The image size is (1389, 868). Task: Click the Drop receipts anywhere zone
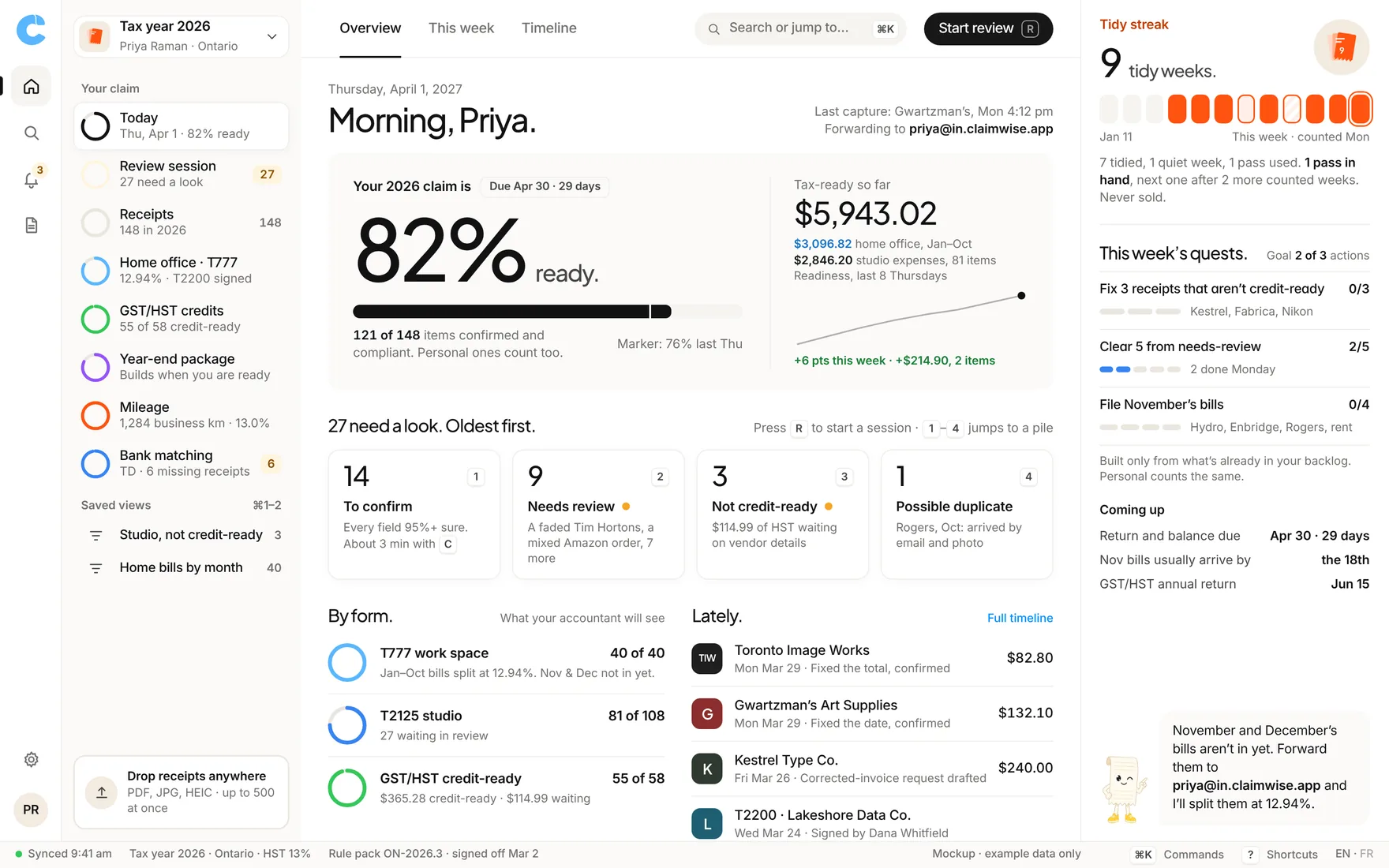coord(182,792)
